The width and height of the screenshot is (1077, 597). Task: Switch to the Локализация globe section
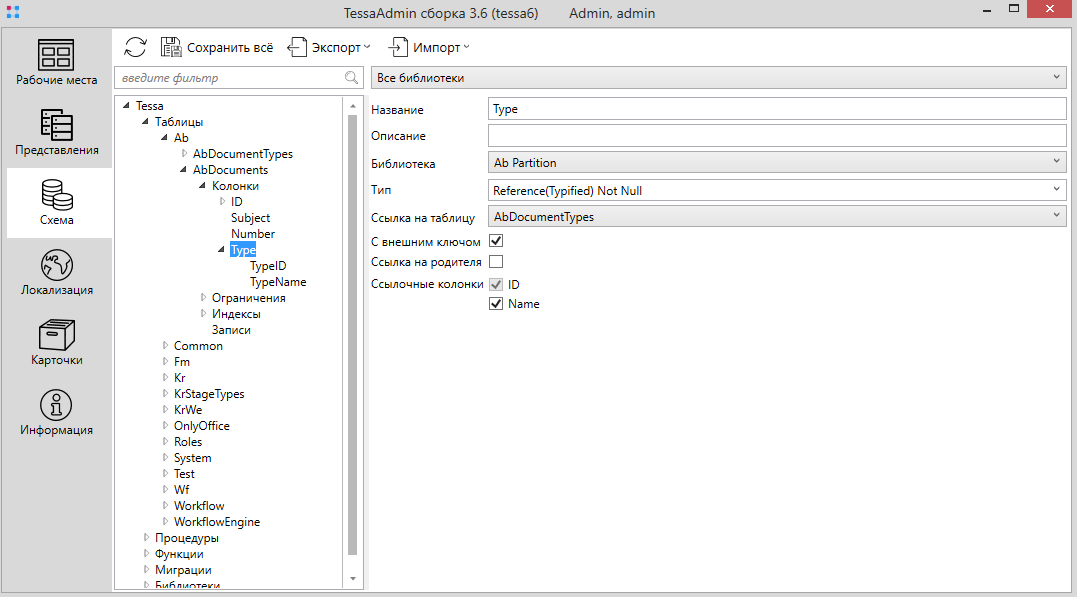[57, 272]
